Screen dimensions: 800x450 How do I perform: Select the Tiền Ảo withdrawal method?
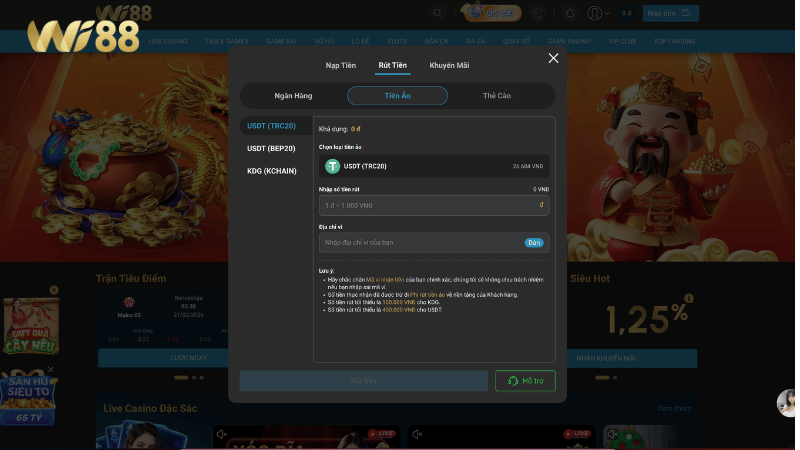click(398, 95)
